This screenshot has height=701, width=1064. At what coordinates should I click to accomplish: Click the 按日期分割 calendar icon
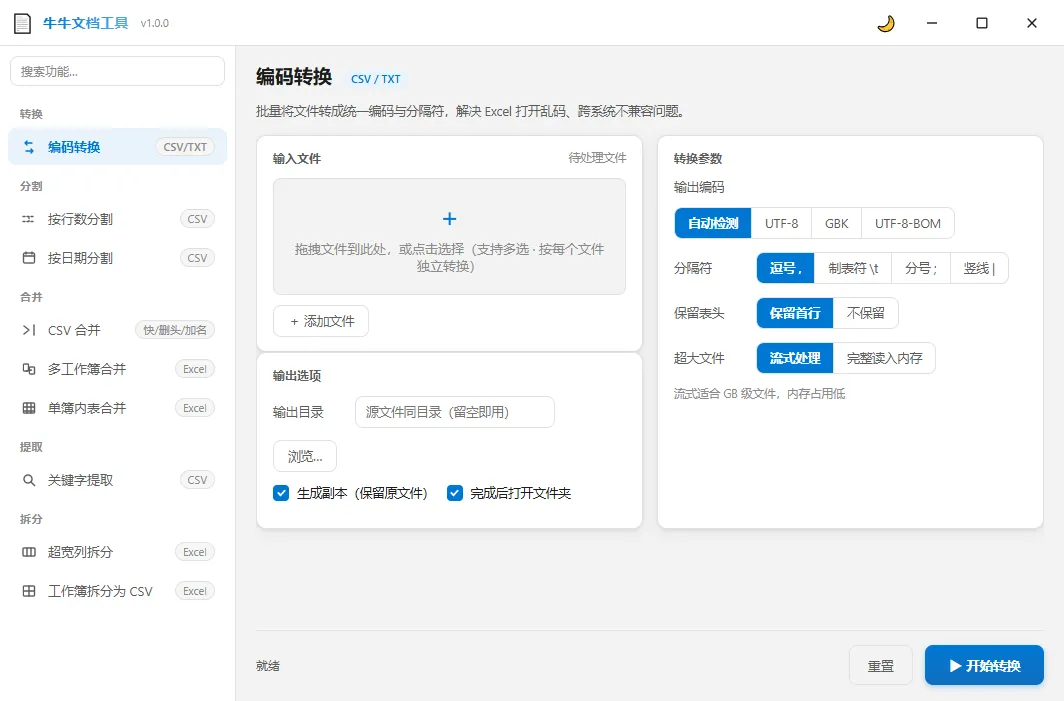(28, 258)
